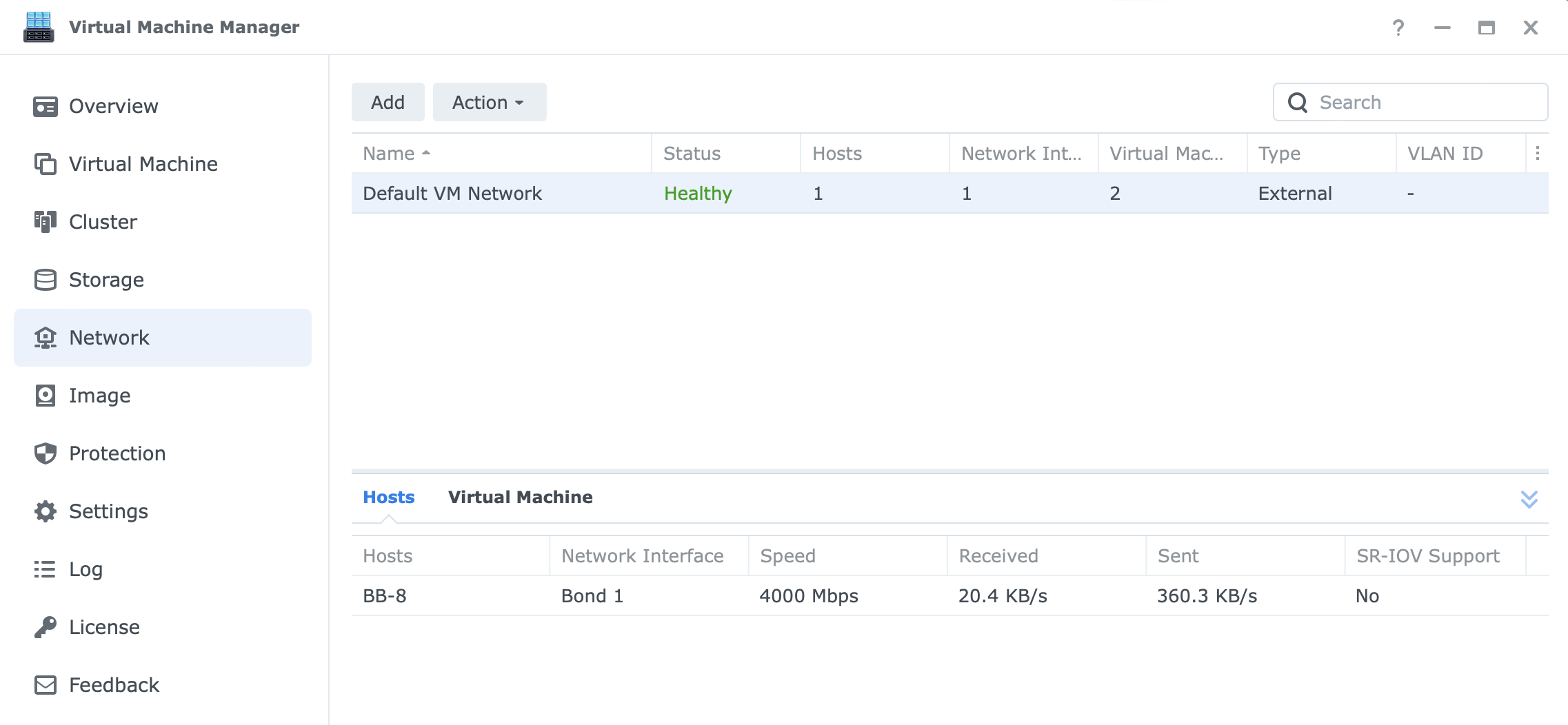Click the 360.3 KB/s sent value
This screenshot has height=725, width=1568.
[1207, 596]
